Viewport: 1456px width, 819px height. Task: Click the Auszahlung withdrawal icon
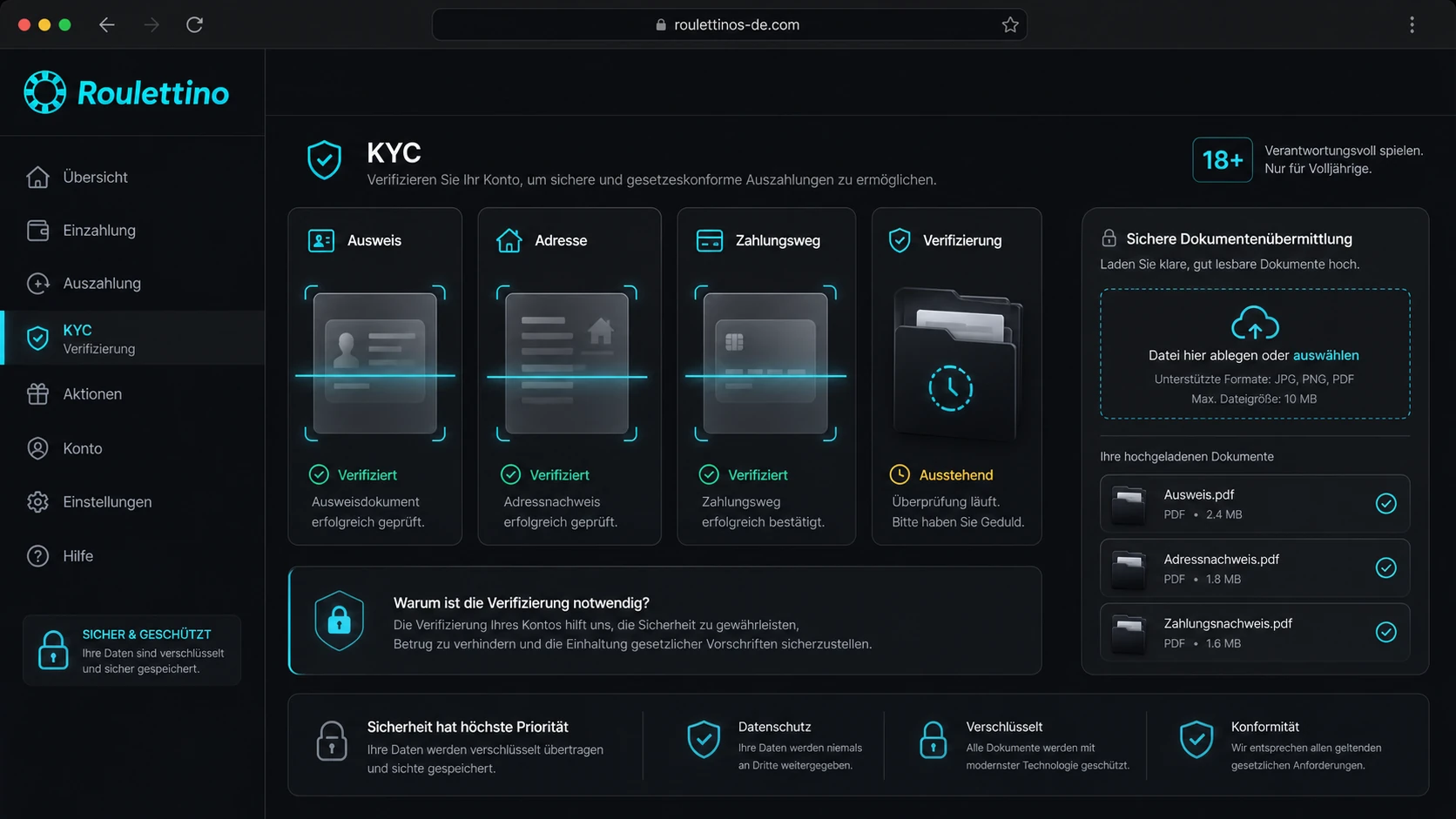pyautogui.click(x=37, y=283)
